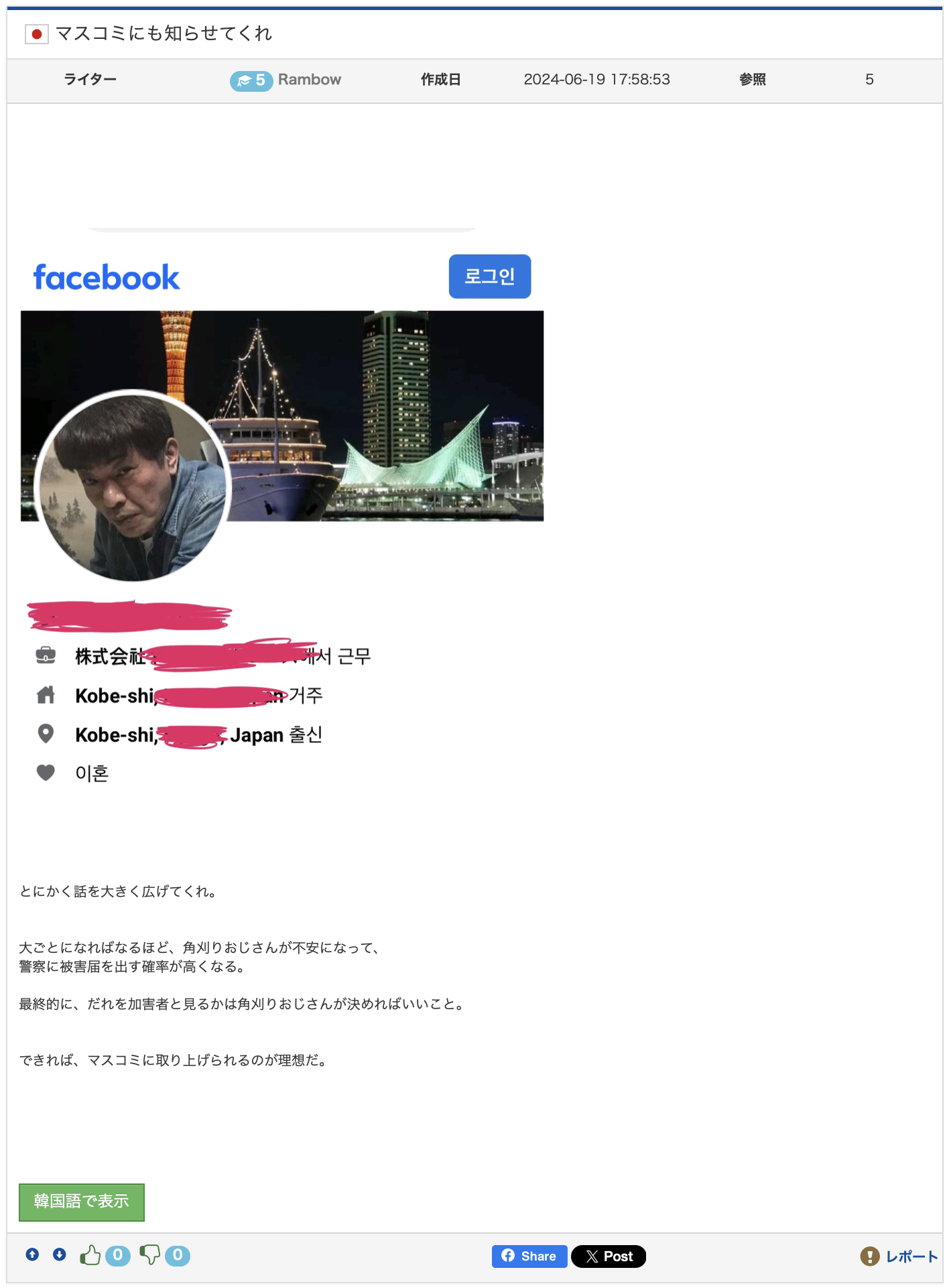Viewport: 949px width, 1288px height.
Task: Click the Japanese flag icon by the title
Action: tap(37, 34)
